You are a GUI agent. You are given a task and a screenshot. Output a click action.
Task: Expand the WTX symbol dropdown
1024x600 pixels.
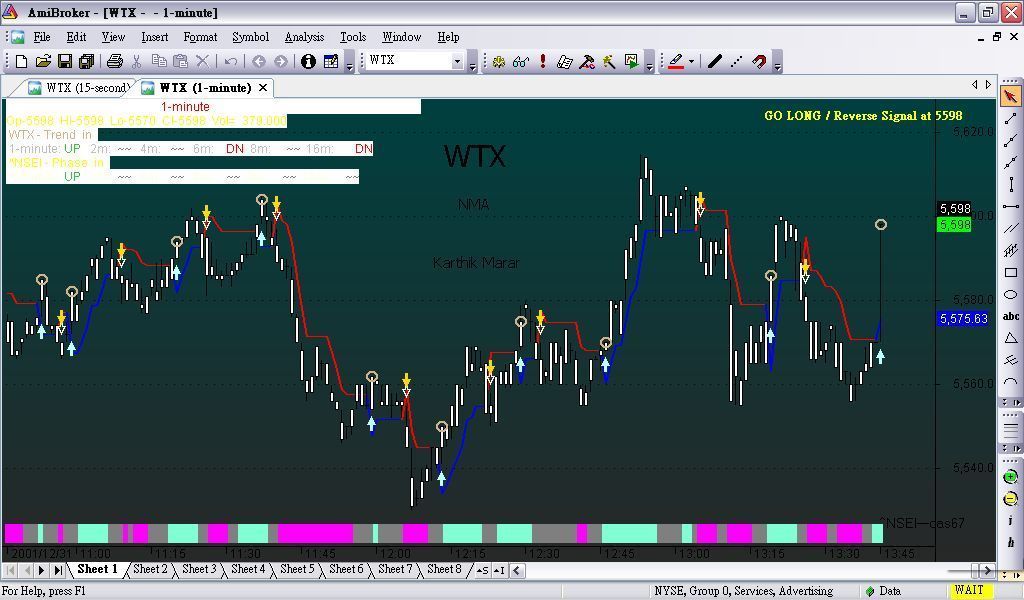pos(457,61)
